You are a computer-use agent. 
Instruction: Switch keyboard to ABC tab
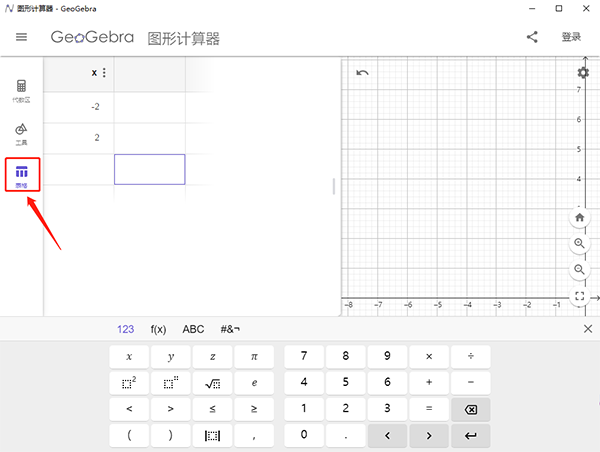(193, 329)
